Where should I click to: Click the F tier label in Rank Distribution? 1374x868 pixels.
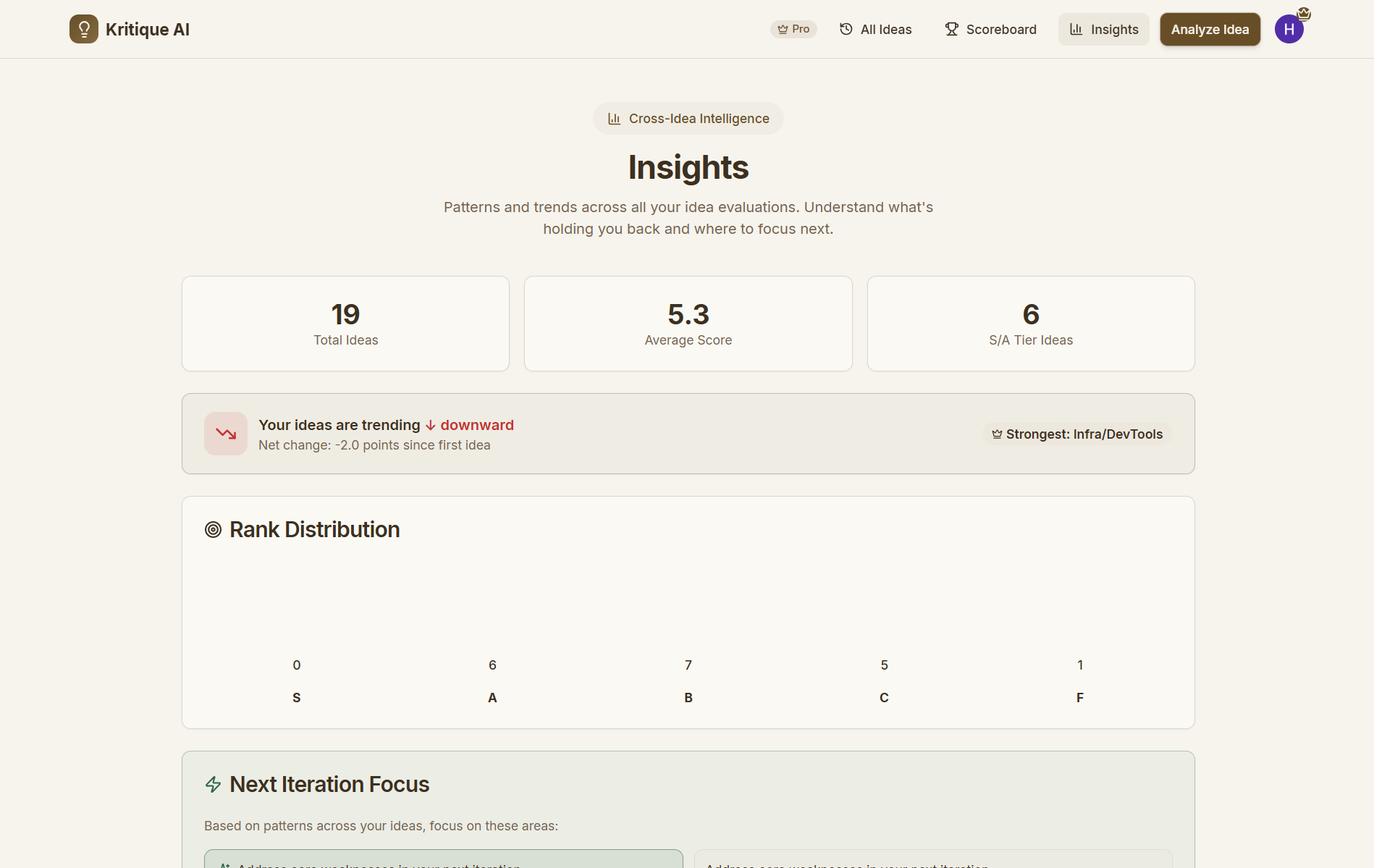click(1079, 697)
